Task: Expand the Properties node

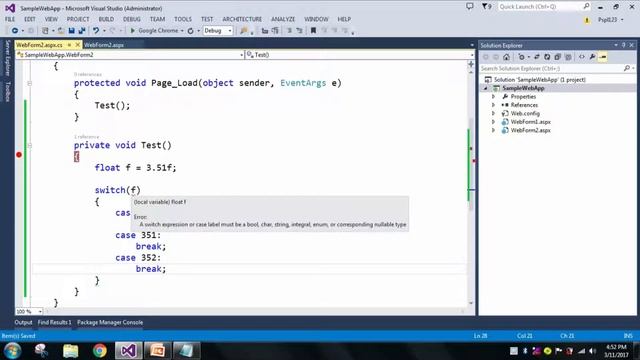Action: coord(493,97)
